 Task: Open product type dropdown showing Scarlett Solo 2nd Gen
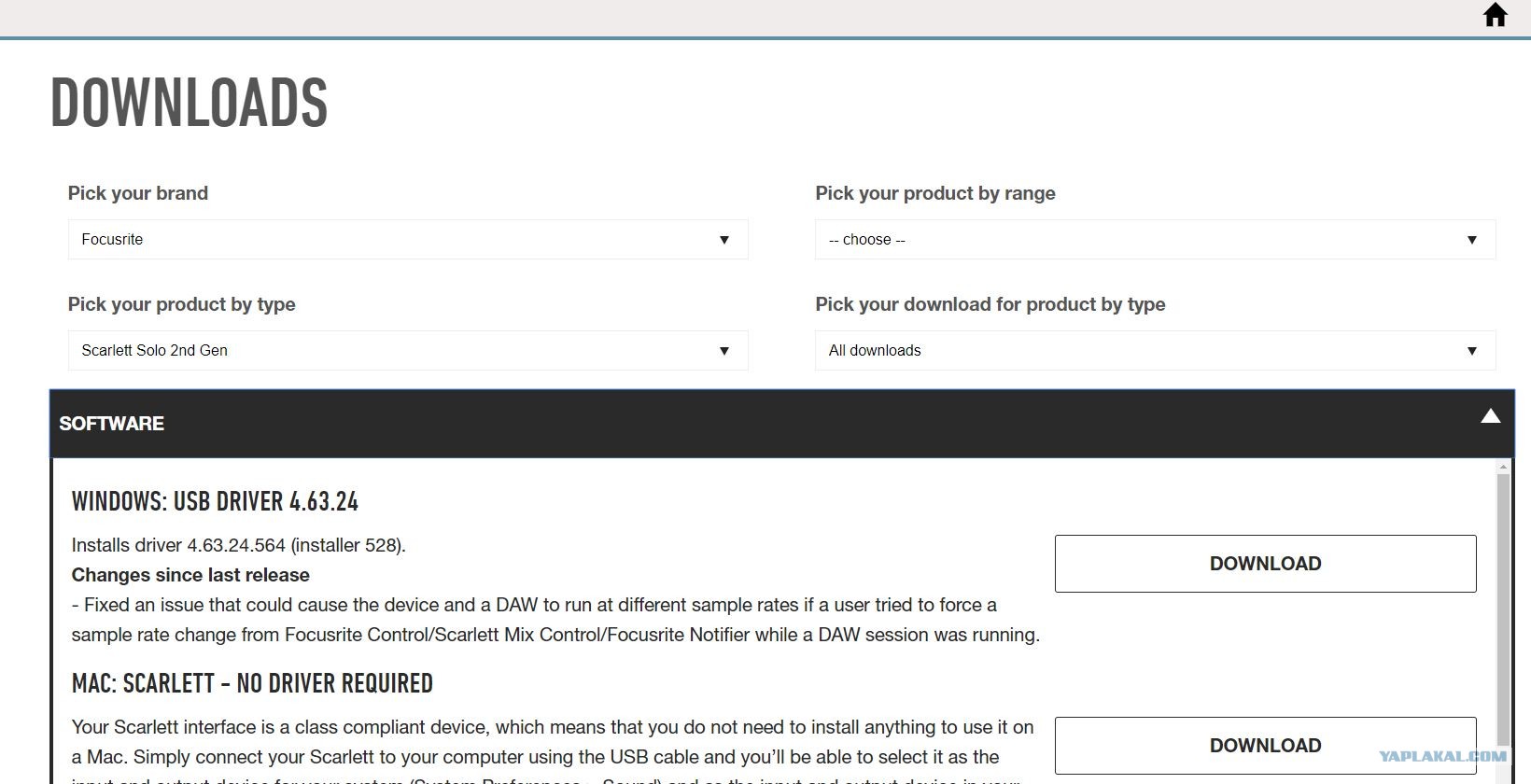coord(408,351)
